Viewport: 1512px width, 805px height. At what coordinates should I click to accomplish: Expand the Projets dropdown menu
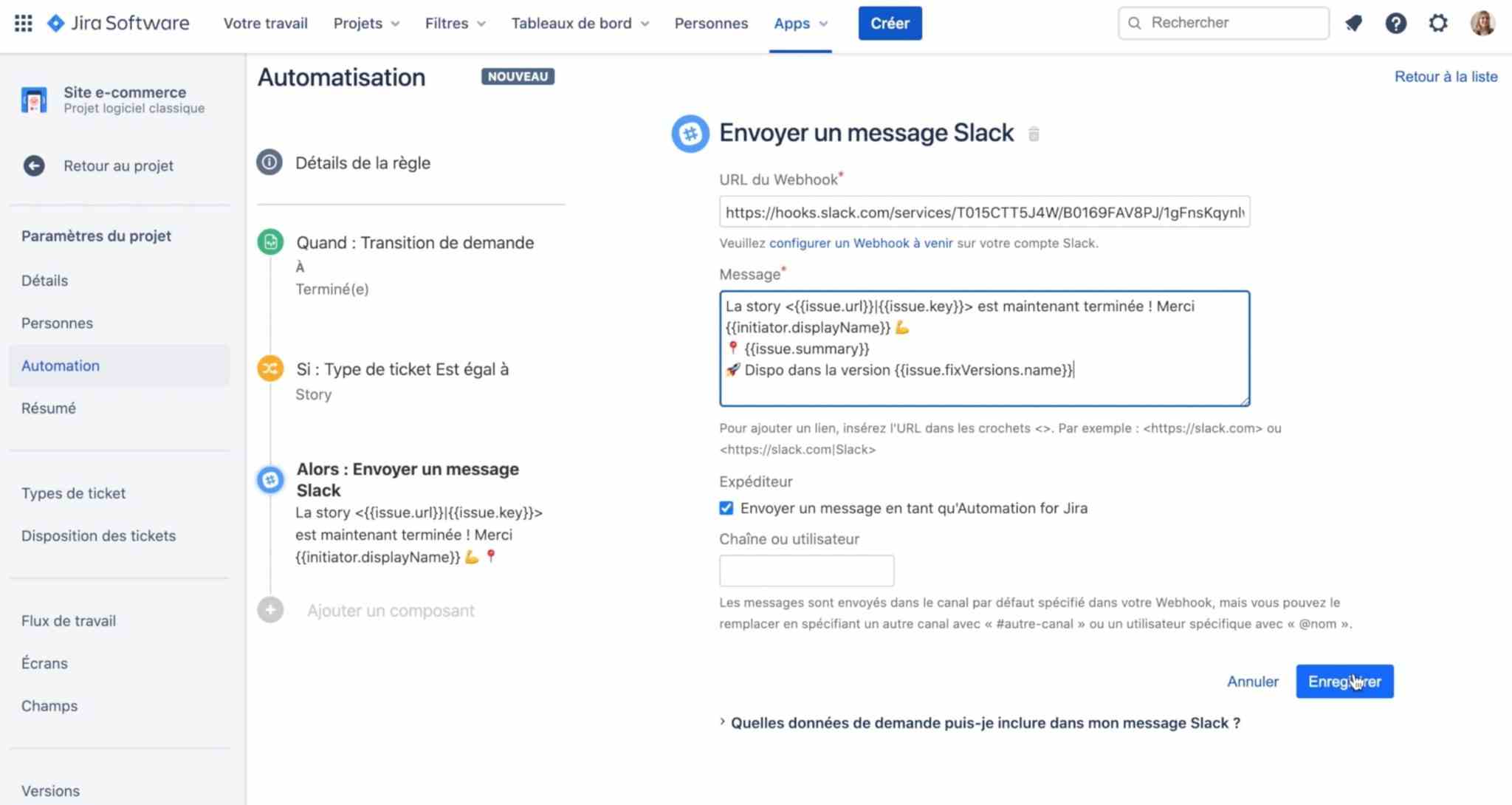tap(366, 23)
